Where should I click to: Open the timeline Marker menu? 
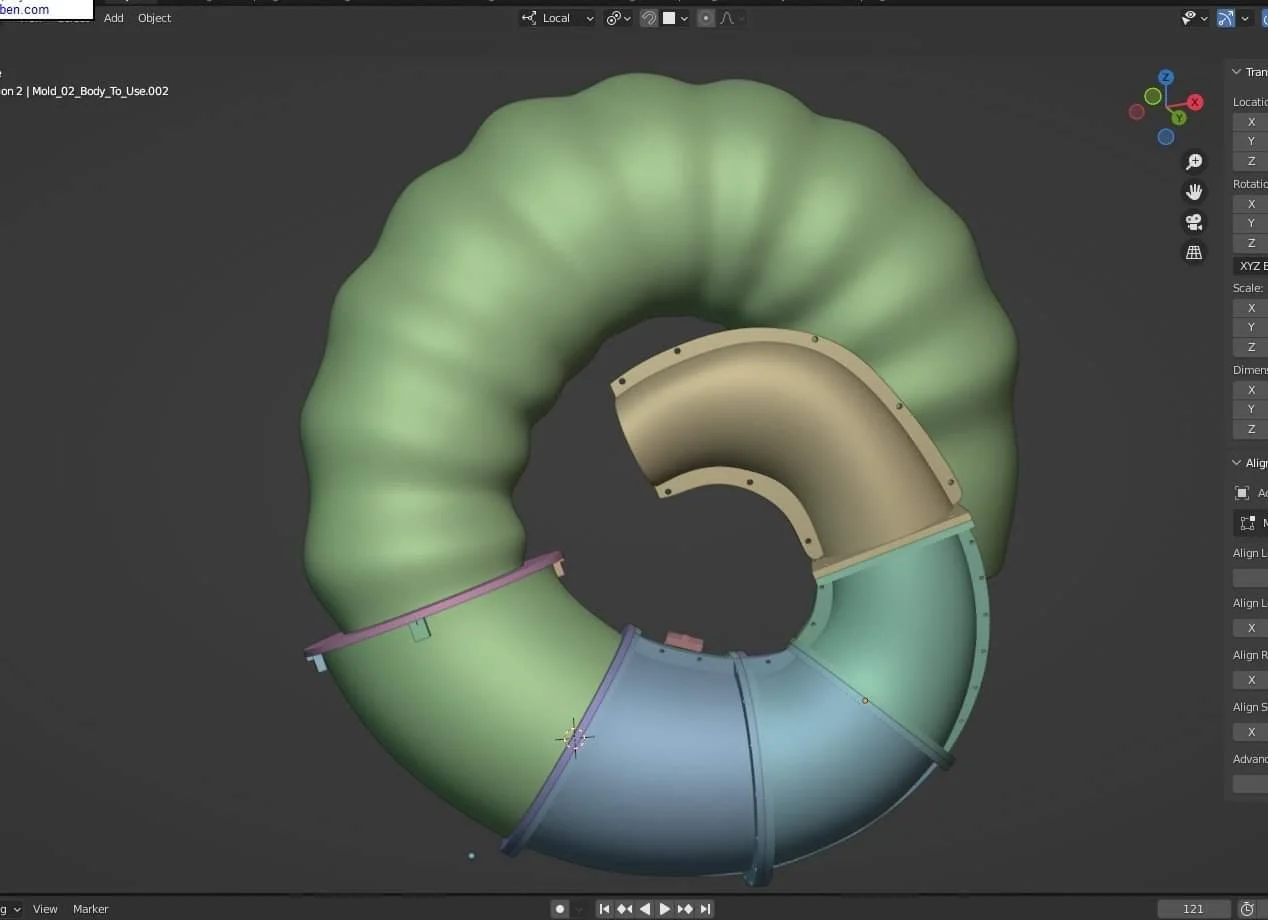coord(90,909)
